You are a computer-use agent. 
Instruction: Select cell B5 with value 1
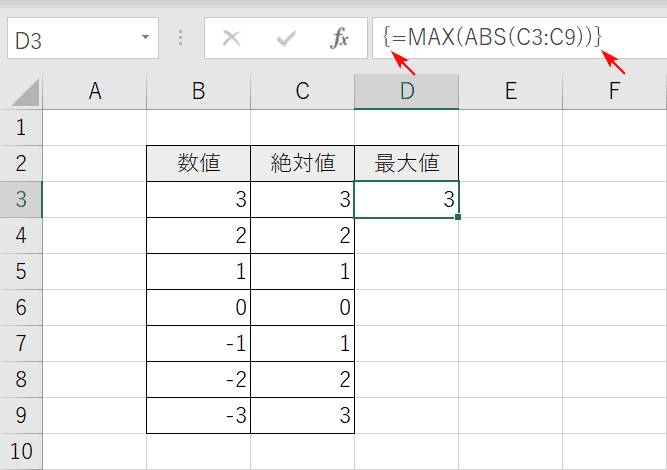click(x=198, y=271)
